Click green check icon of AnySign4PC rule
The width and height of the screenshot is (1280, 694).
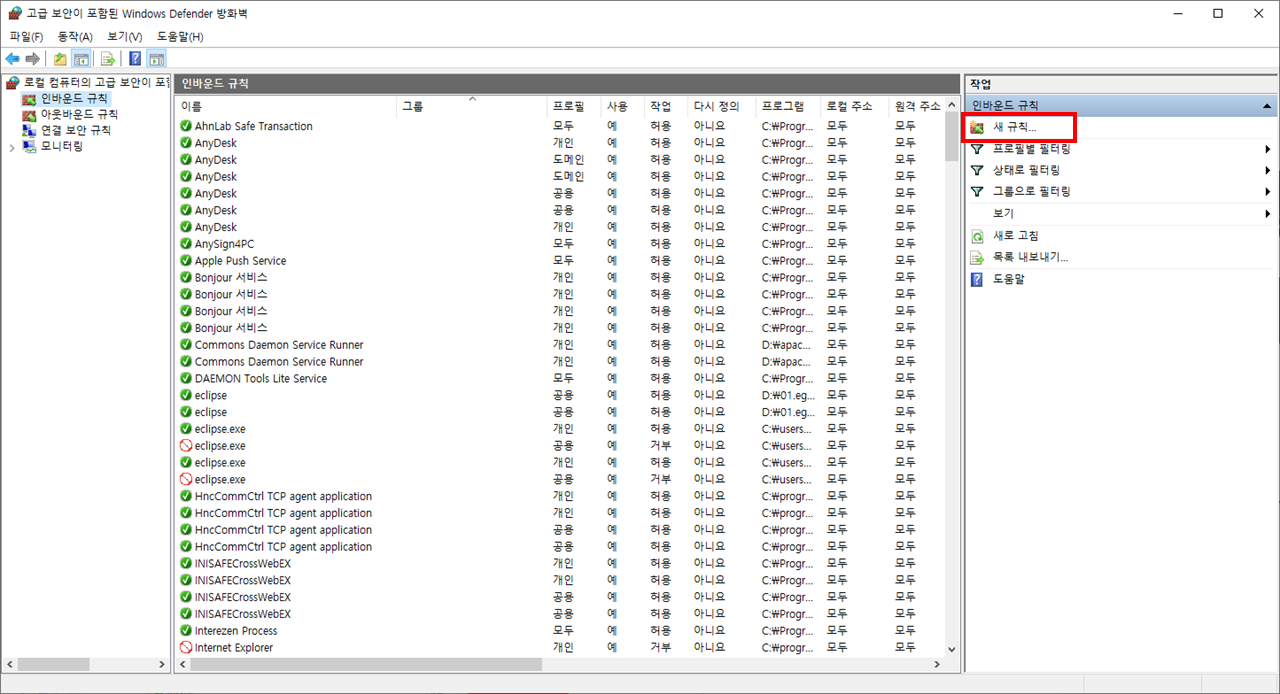(186, 244)
